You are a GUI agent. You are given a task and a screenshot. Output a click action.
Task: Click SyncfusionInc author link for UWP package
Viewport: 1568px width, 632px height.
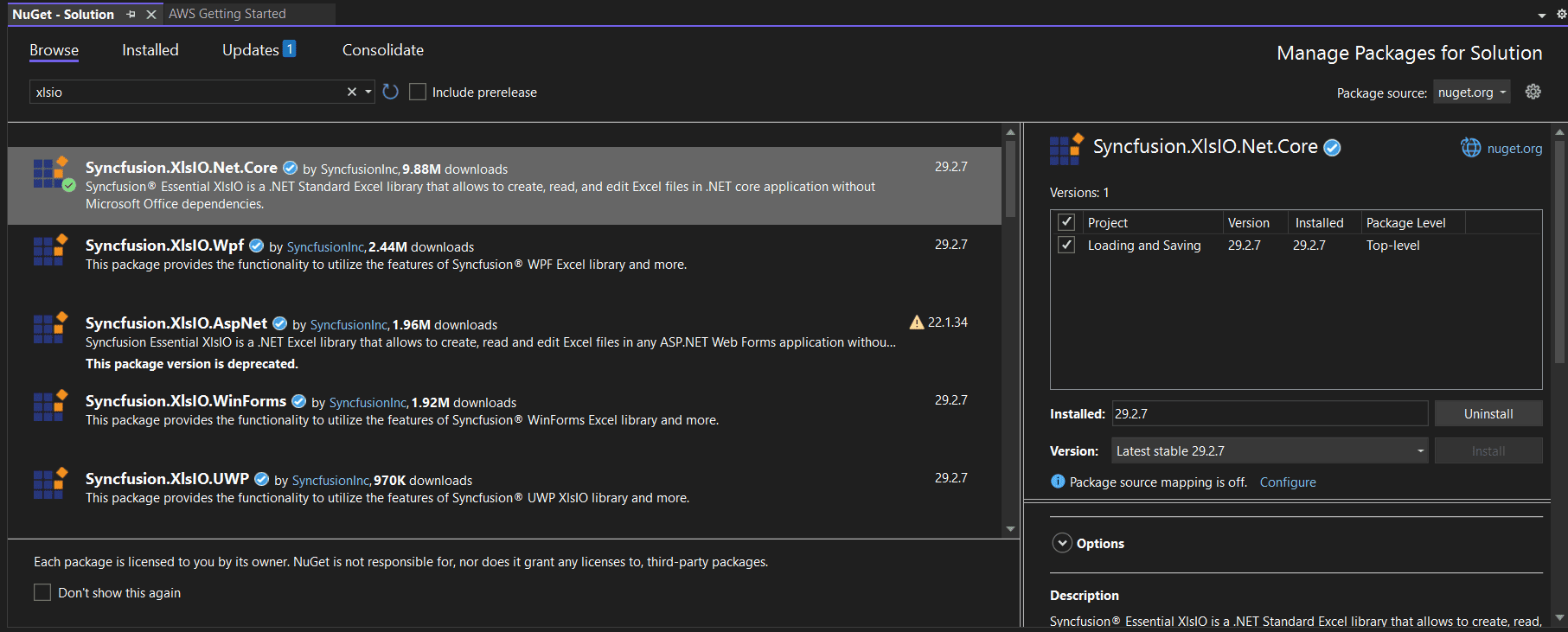click(x=330, y=481)
